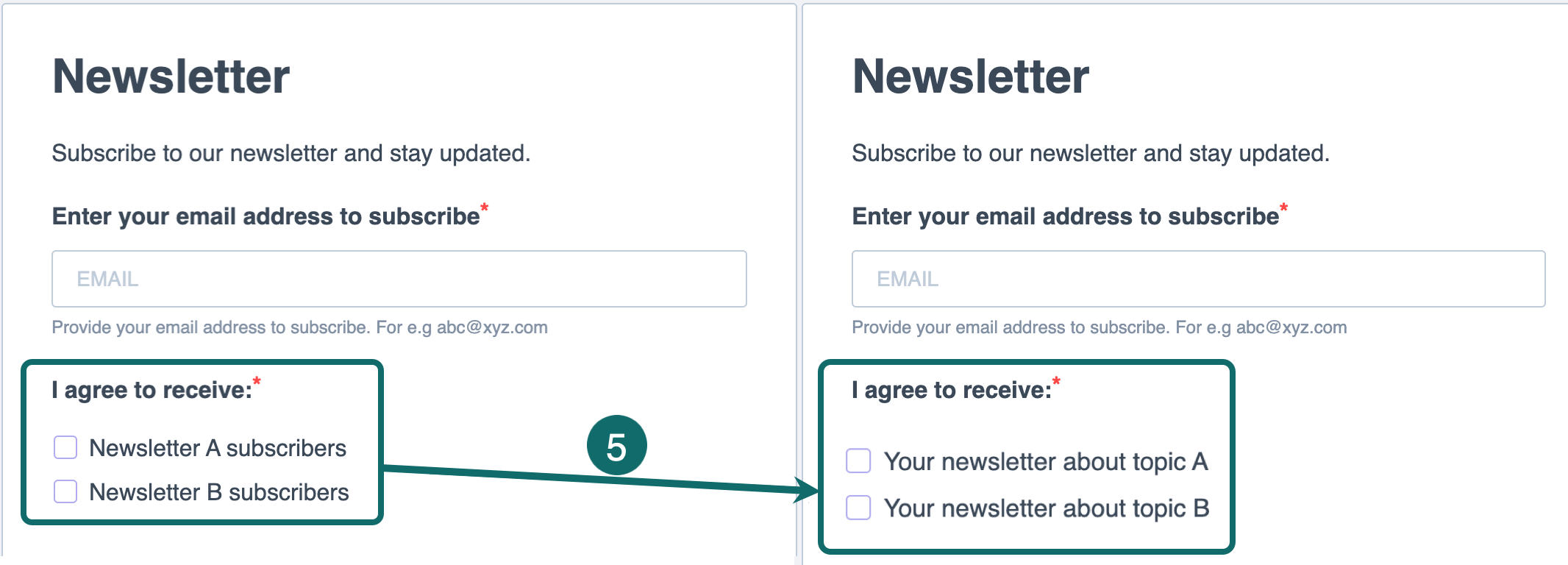Click the email example hint under the left field
The width and height of the screenshot is (1568, 565).
tap(299, 327)
